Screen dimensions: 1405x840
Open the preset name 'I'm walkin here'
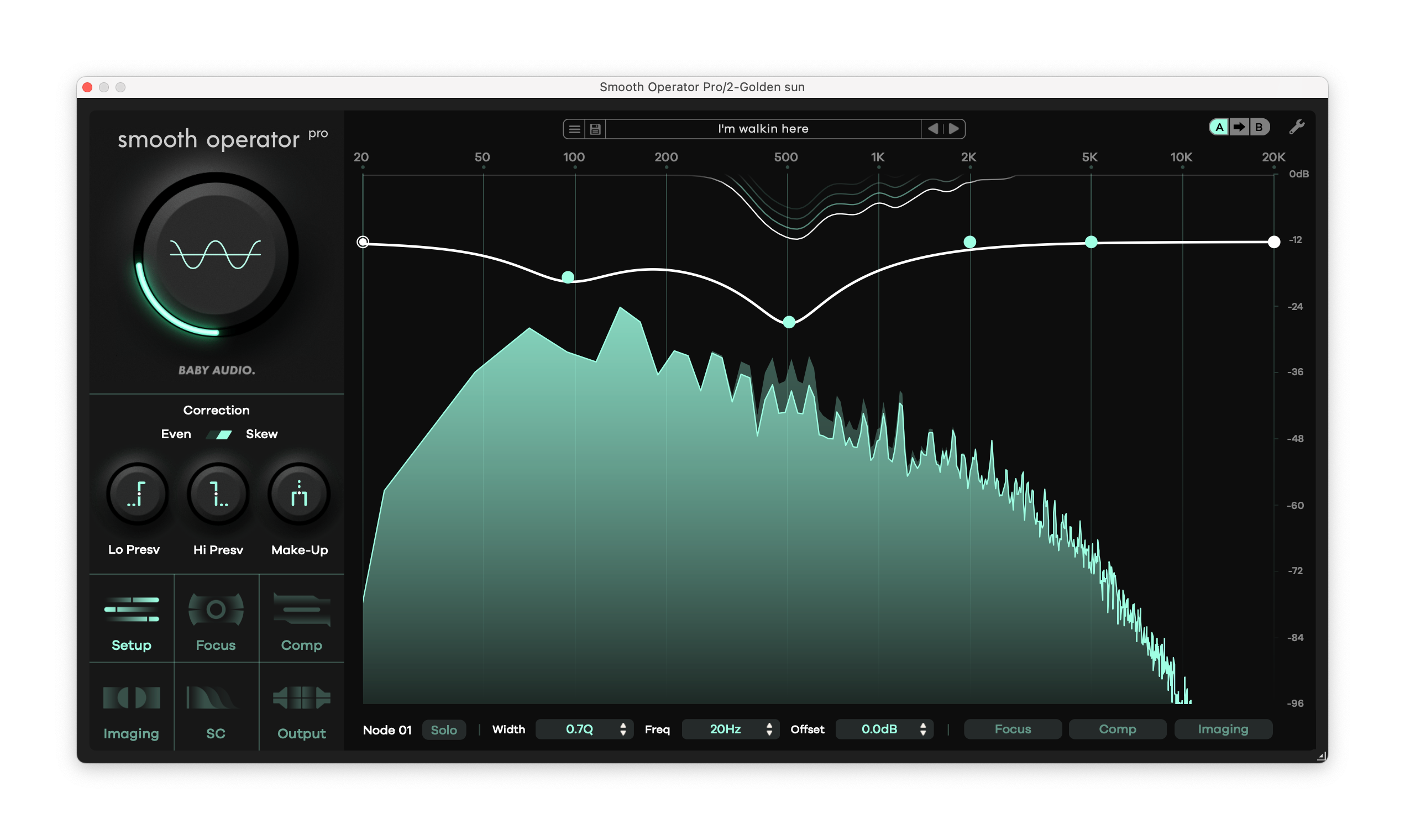pos(763,129)
